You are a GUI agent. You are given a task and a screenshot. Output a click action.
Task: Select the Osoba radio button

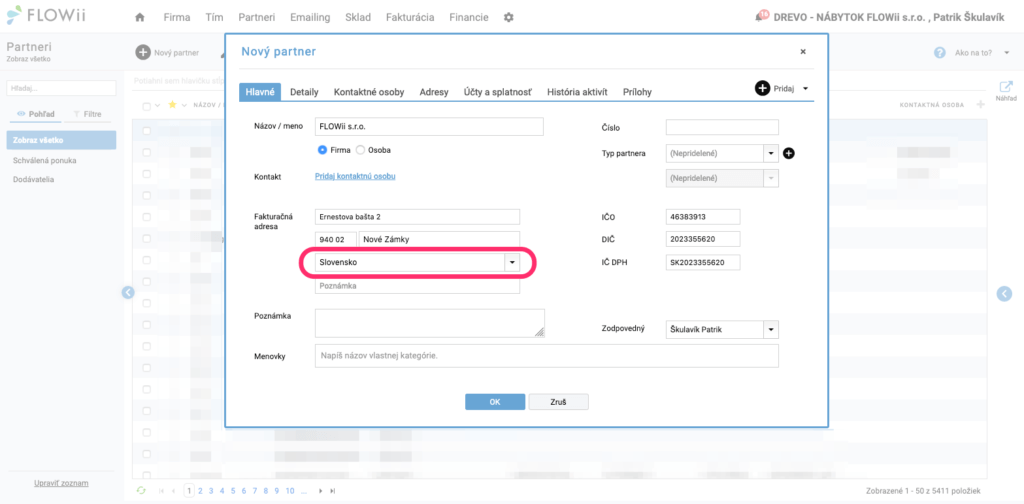pyautogui.click(x=360, y=150)
